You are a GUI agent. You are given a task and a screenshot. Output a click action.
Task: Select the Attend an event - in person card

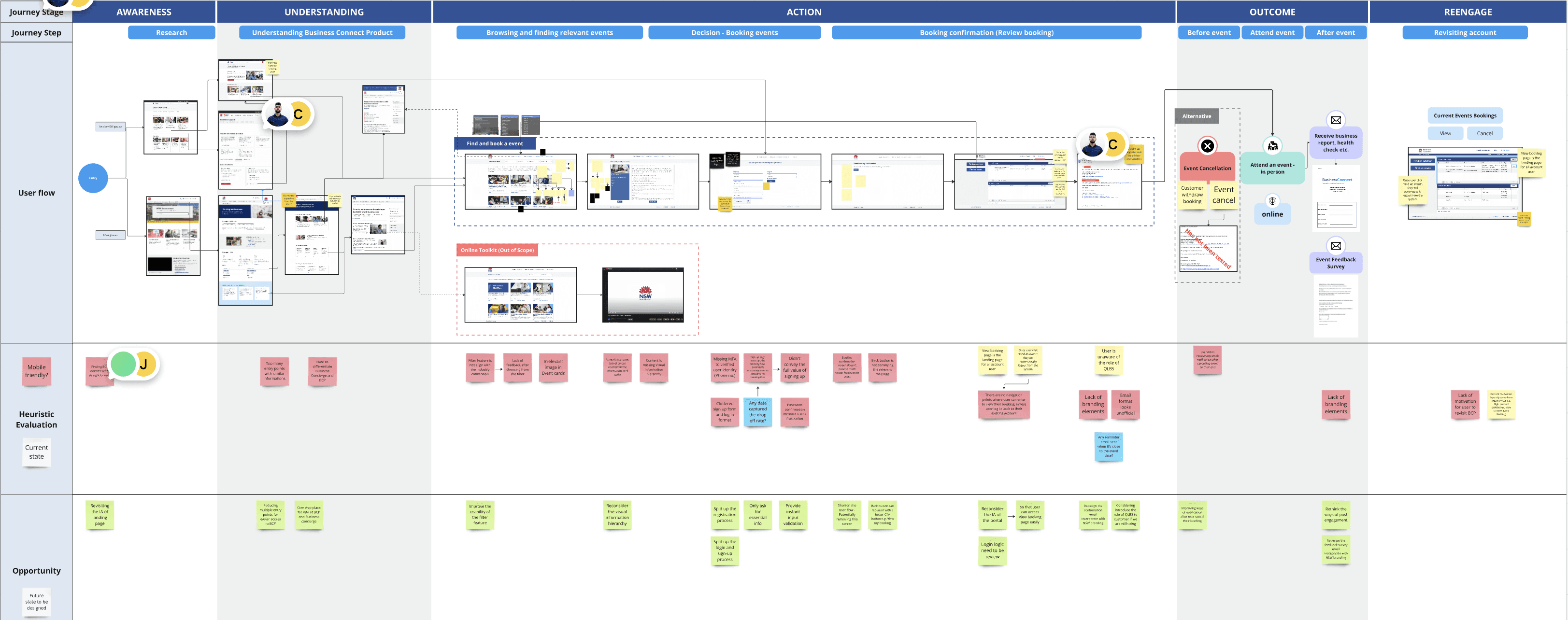[1272, 168]
